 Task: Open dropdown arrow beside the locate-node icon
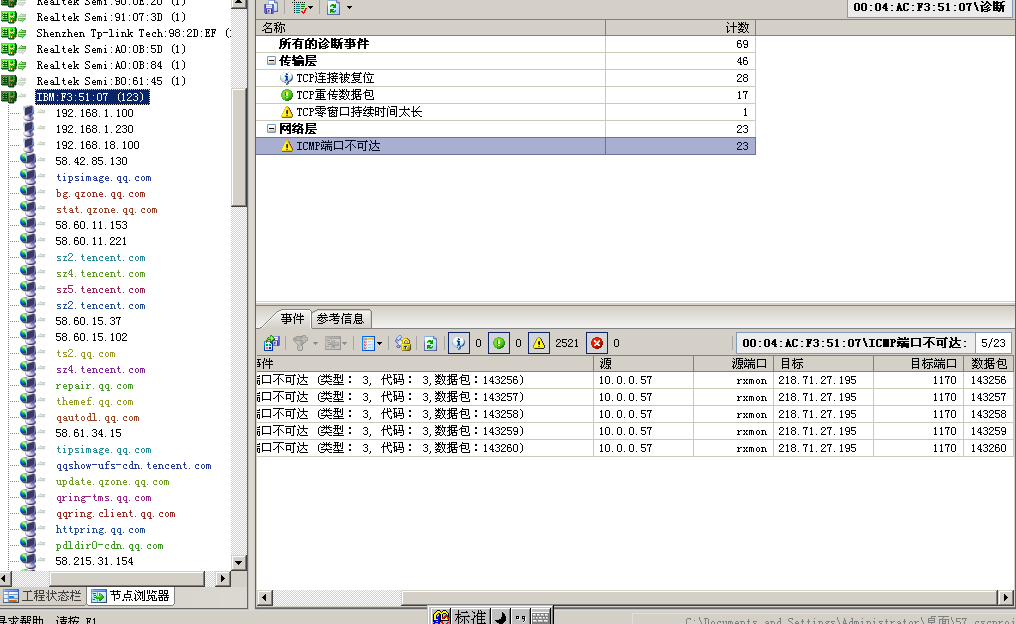tap(344, 343)
